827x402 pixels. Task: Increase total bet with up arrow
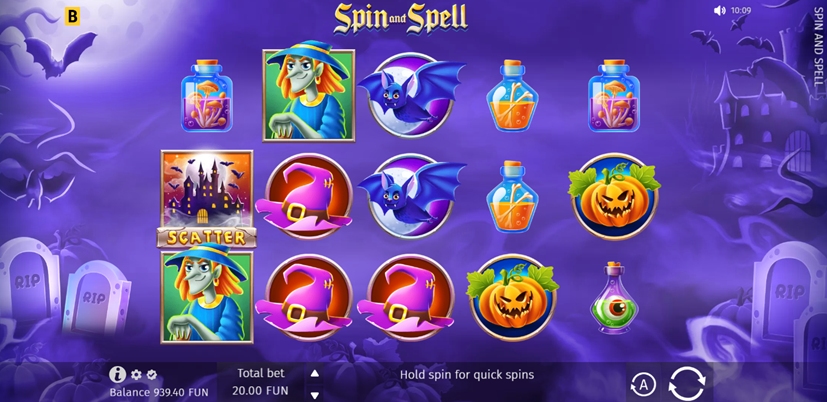[x=315, y=374]
